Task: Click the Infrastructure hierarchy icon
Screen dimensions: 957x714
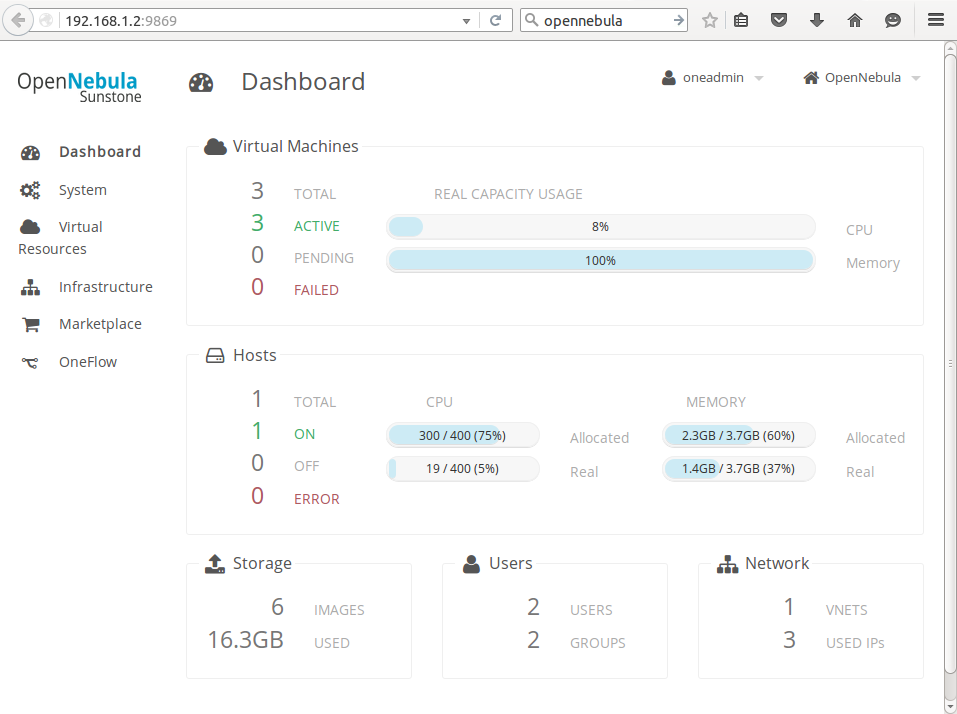Action: click(x=30, y=287)
